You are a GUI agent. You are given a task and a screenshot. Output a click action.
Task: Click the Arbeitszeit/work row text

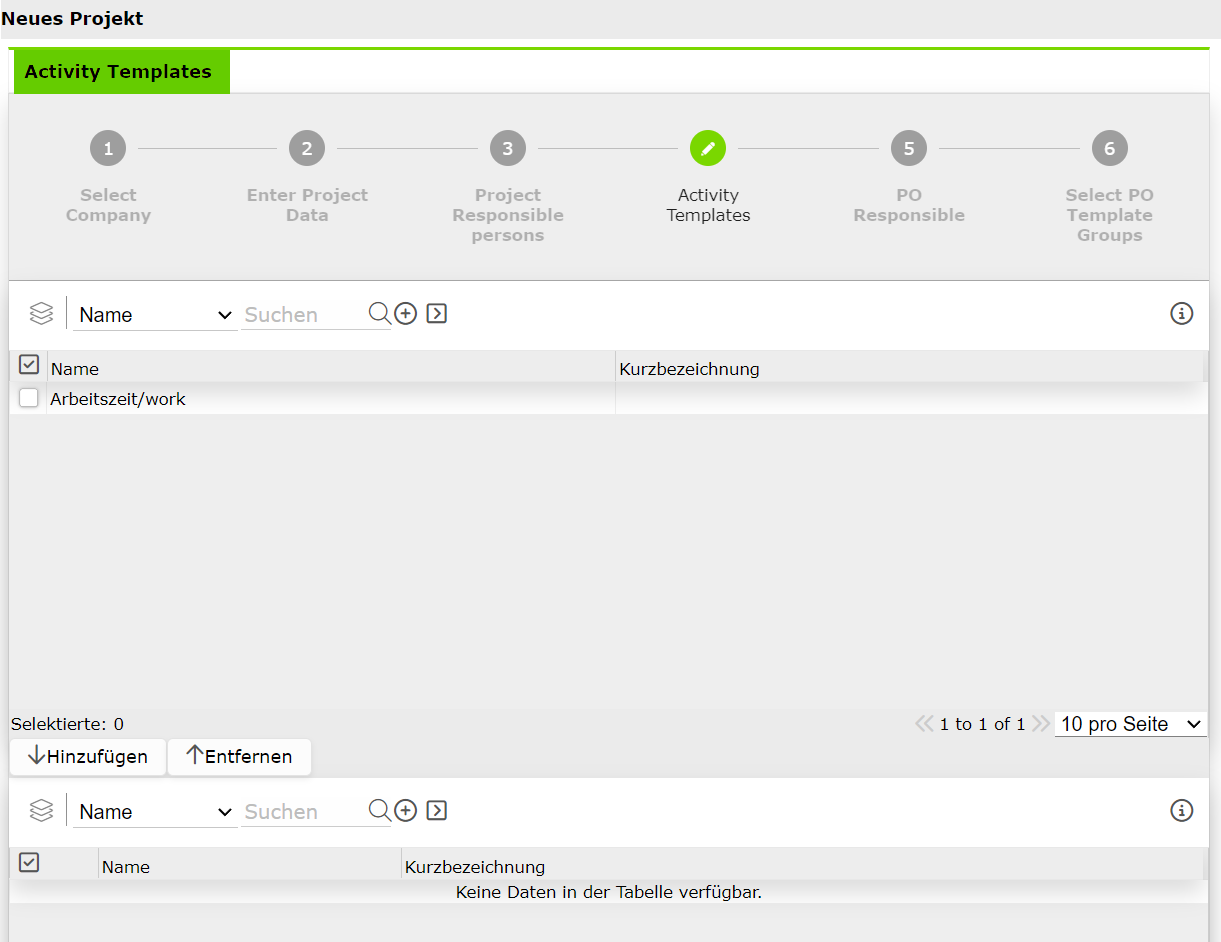[118, 399]
